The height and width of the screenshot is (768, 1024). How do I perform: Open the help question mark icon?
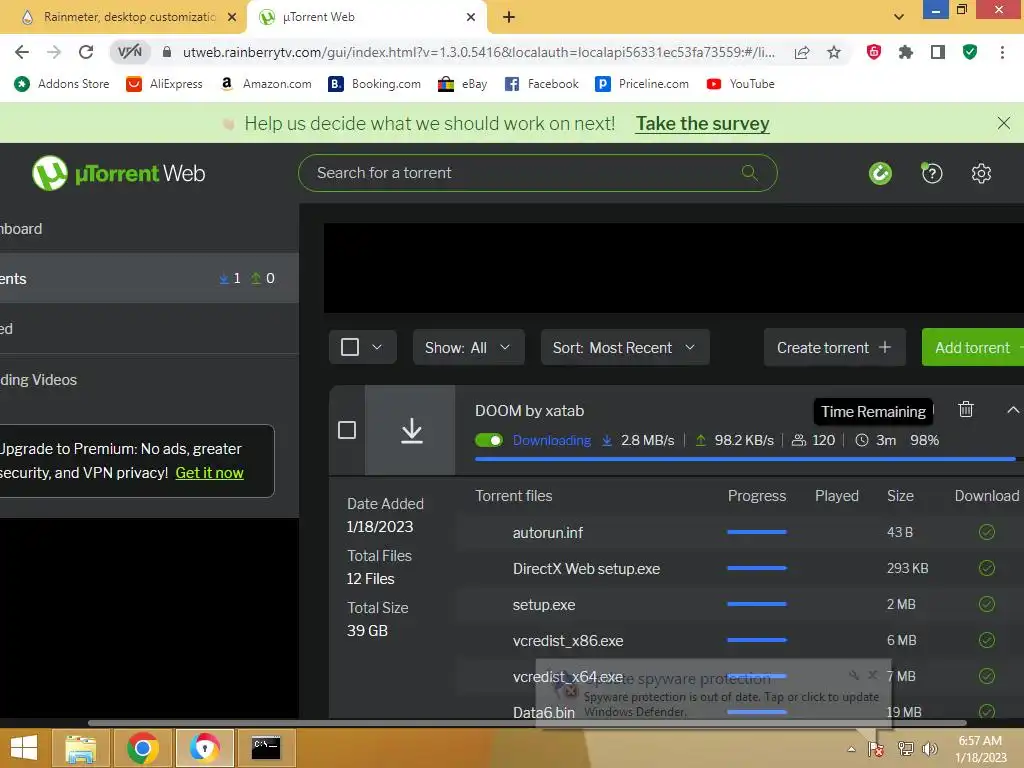932,173
